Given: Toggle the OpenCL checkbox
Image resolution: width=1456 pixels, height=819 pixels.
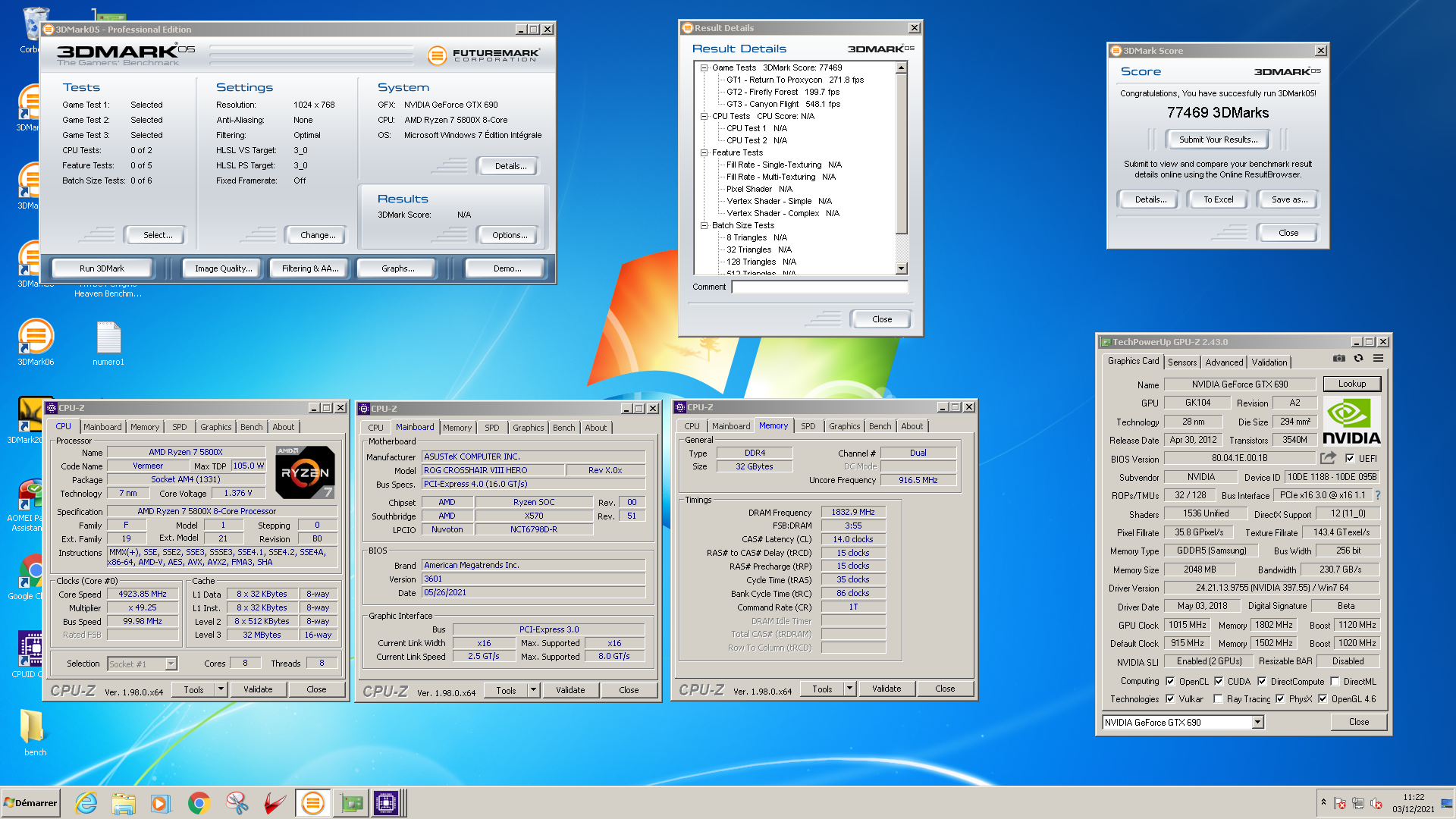Looking at the screenshot, I should pos(1170,681).
